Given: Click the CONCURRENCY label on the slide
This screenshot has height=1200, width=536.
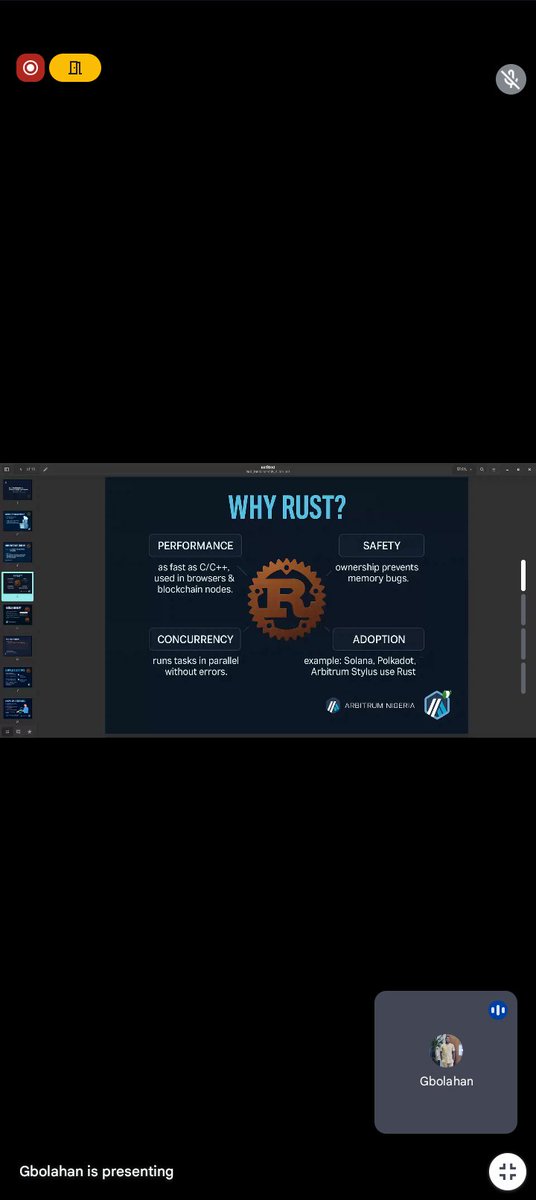Looking at the screenshot, I should pos(195,639).
